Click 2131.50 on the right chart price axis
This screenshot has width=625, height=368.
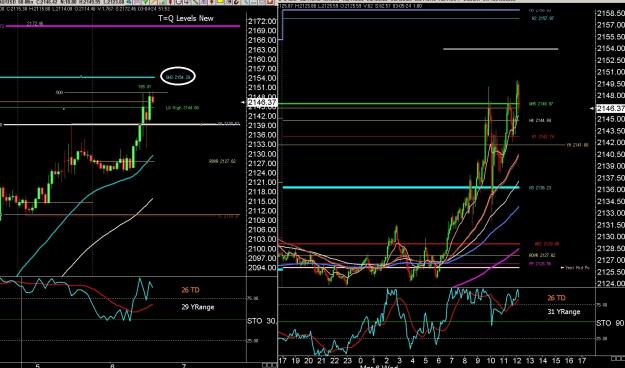coord(611,225)
